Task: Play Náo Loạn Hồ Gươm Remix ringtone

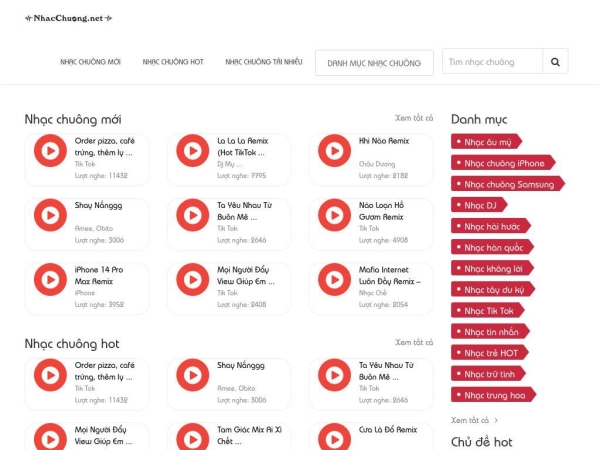Action: point(334,215)
